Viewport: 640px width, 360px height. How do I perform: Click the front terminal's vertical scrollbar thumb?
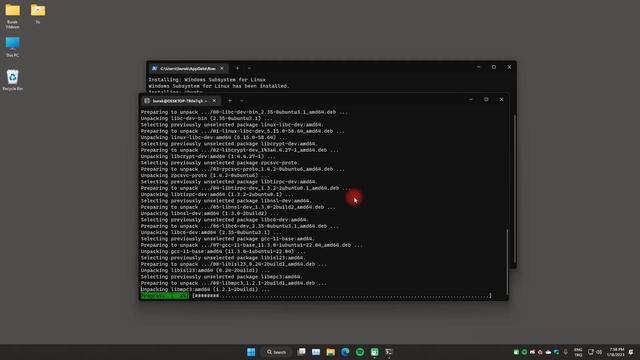tap(507, 261)
